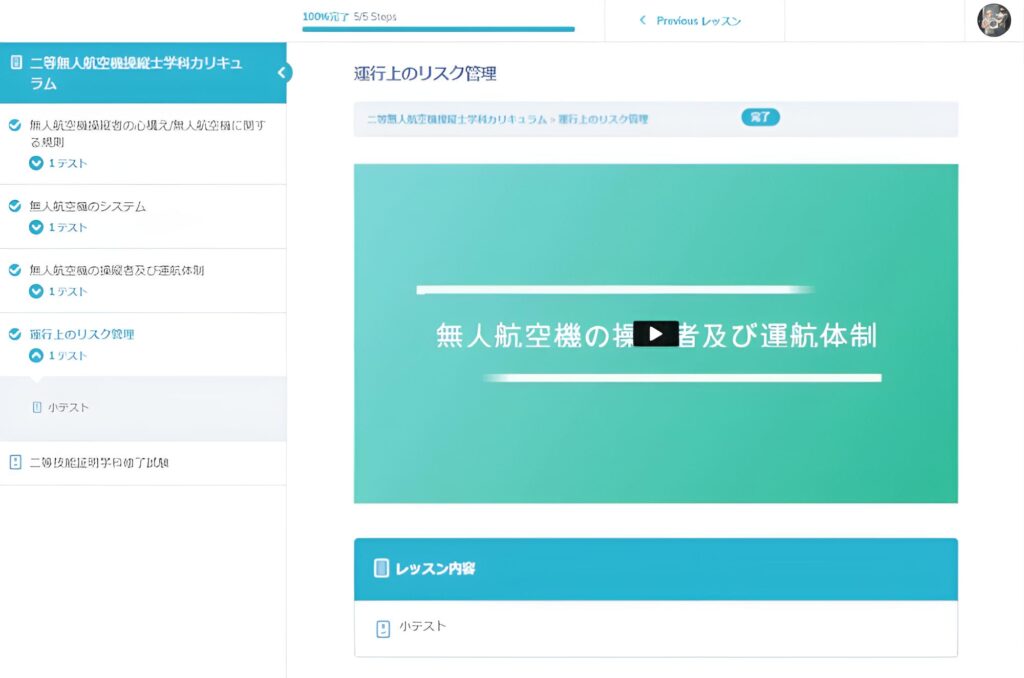Image resolution: width=1024 pixels, height=678 pixels.
Task: Collapse the sidebar using the left chevron
Action: click(x=283, y=73)
